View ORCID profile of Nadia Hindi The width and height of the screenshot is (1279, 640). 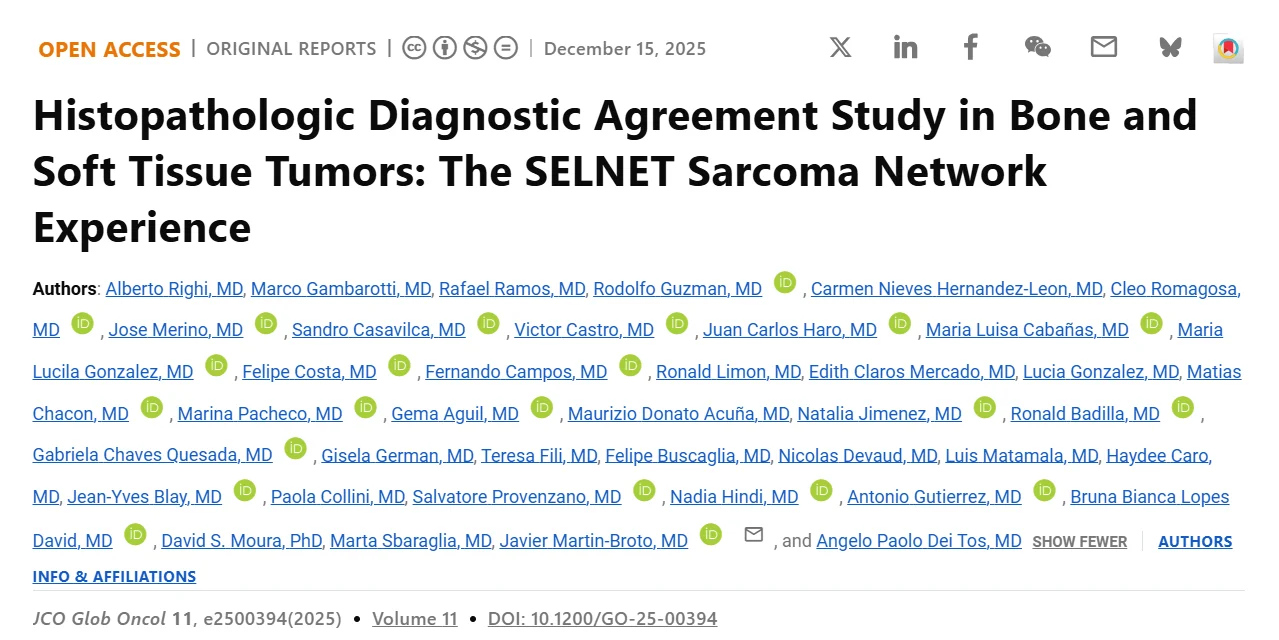tap(821, 491)
